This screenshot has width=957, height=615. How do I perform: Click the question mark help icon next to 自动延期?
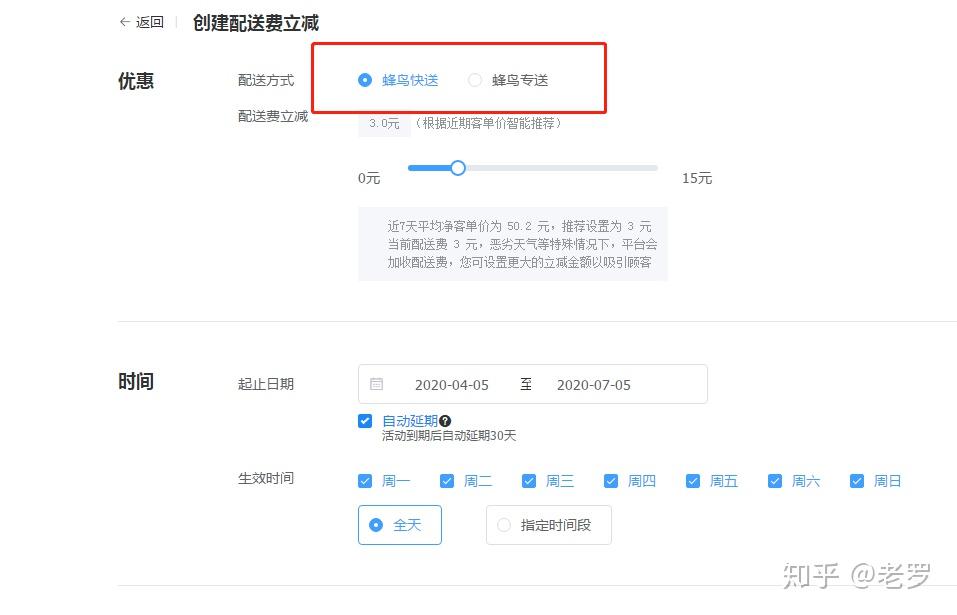(x=445, y=420)
